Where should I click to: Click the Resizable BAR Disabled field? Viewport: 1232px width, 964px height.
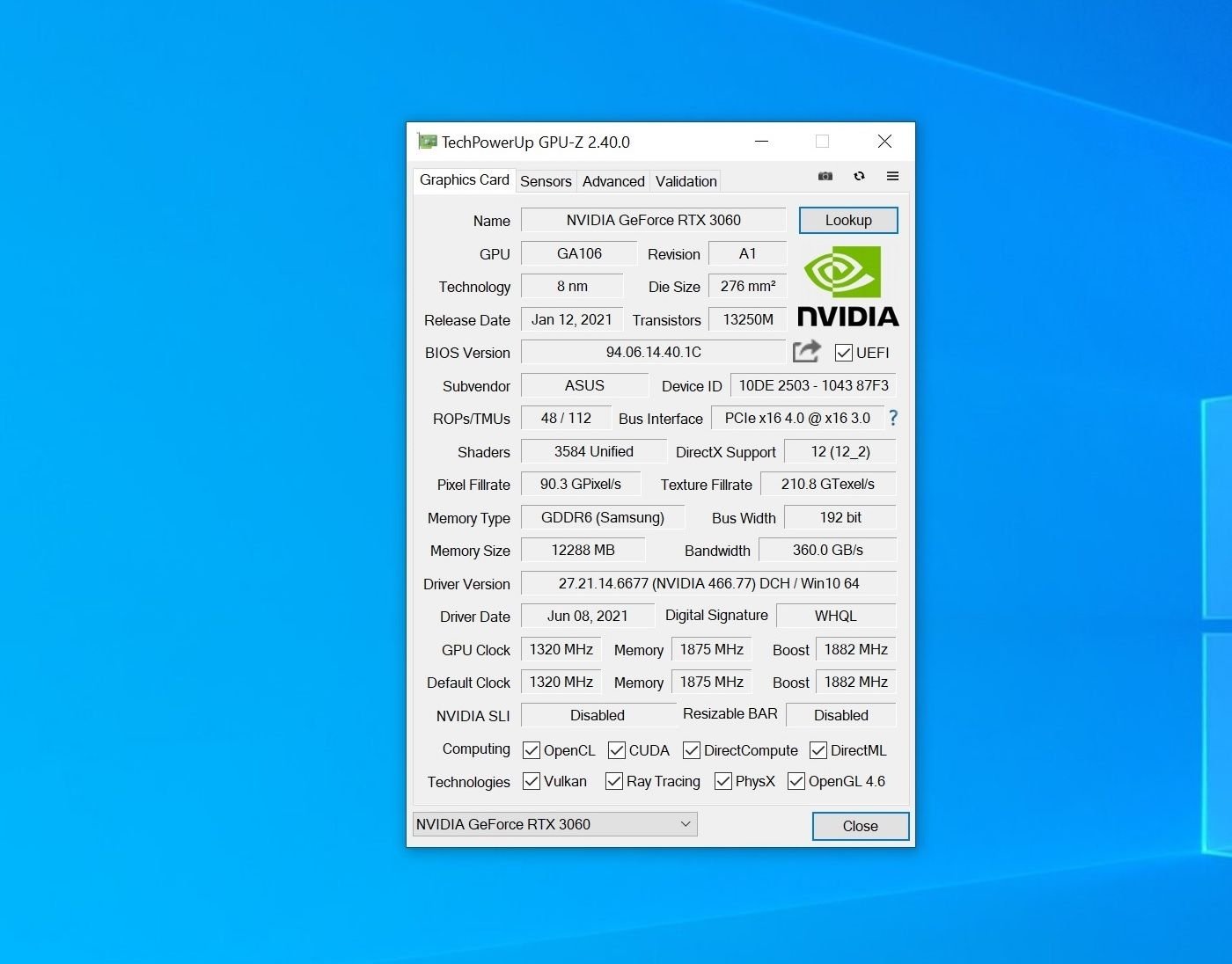841,715
